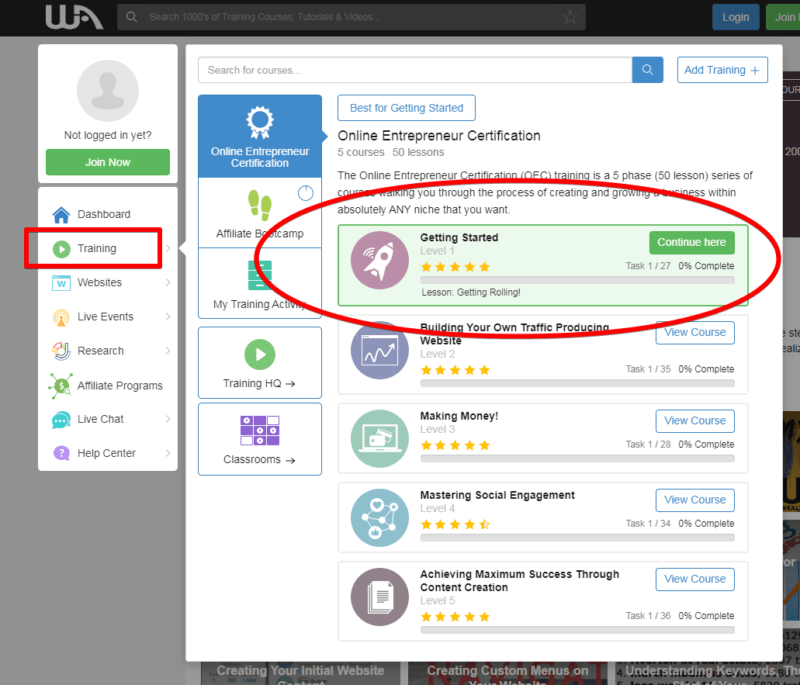Click the Affiliate Programs network icon
This screenshot has height=685, width=800.
(x=61, y=386)
